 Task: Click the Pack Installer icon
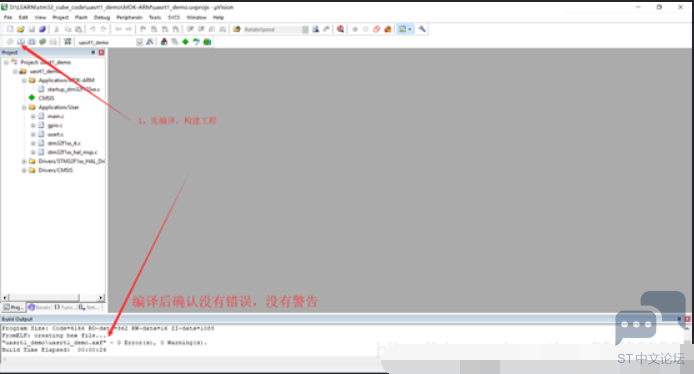[207, 42]
